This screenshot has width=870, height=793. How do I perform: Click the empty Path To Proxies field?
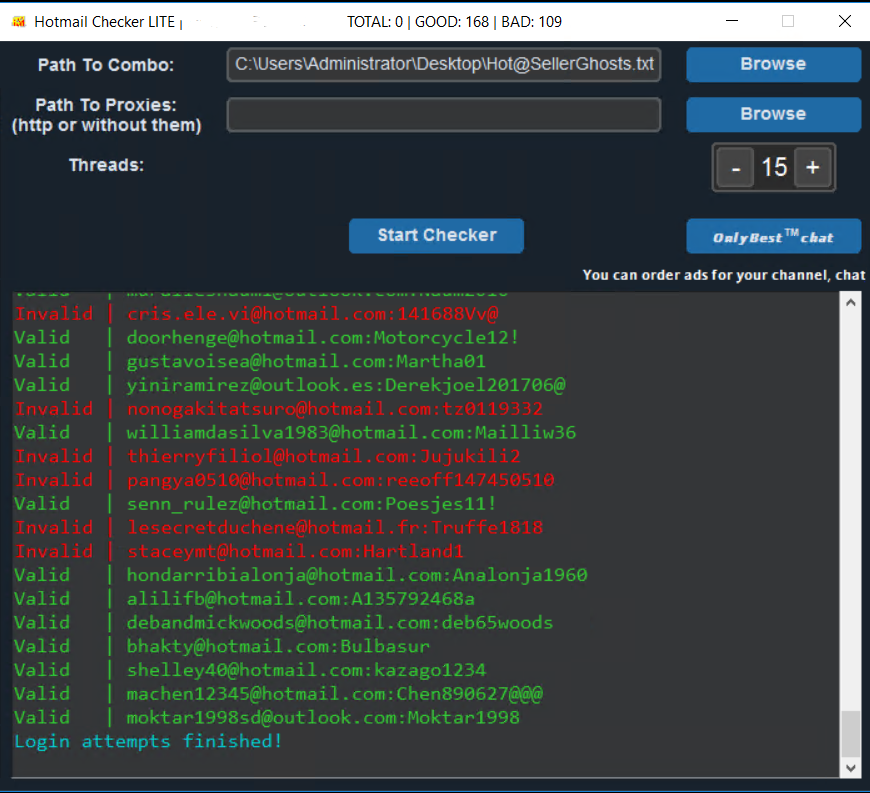pyautogui.click(x=443, y=114)
